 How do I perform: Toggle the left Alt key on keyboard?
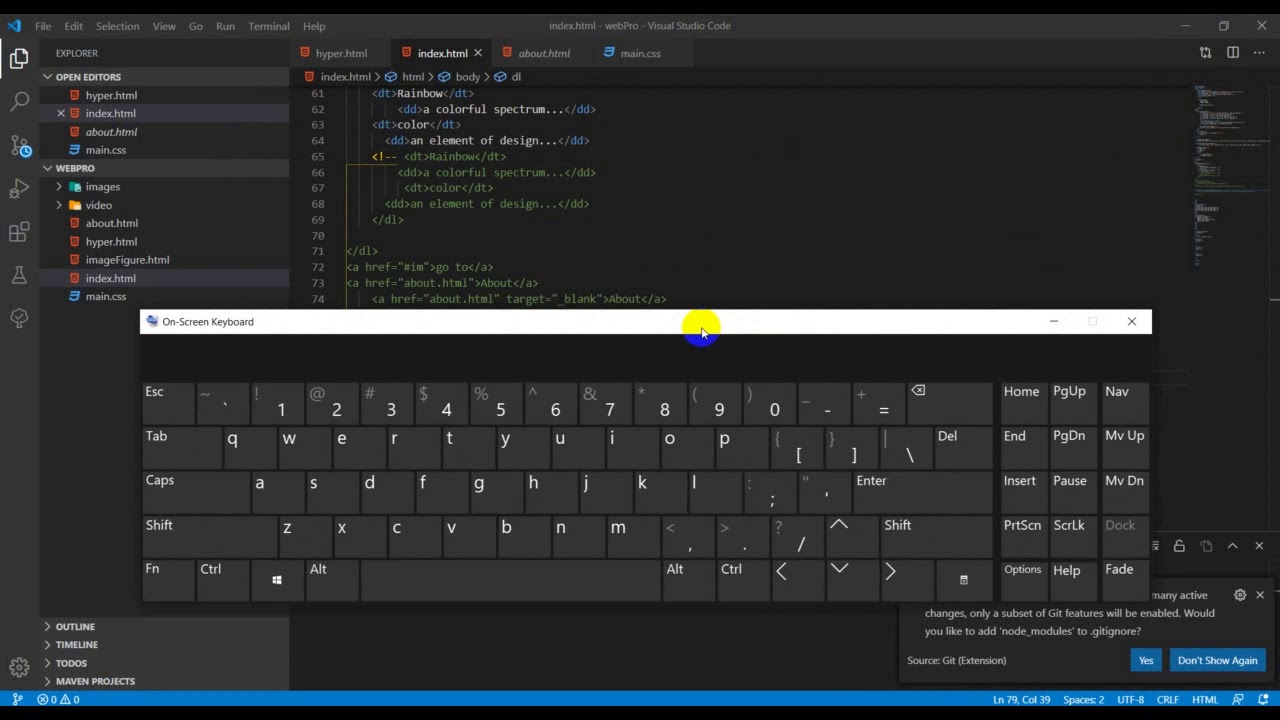tap(332, 580)
